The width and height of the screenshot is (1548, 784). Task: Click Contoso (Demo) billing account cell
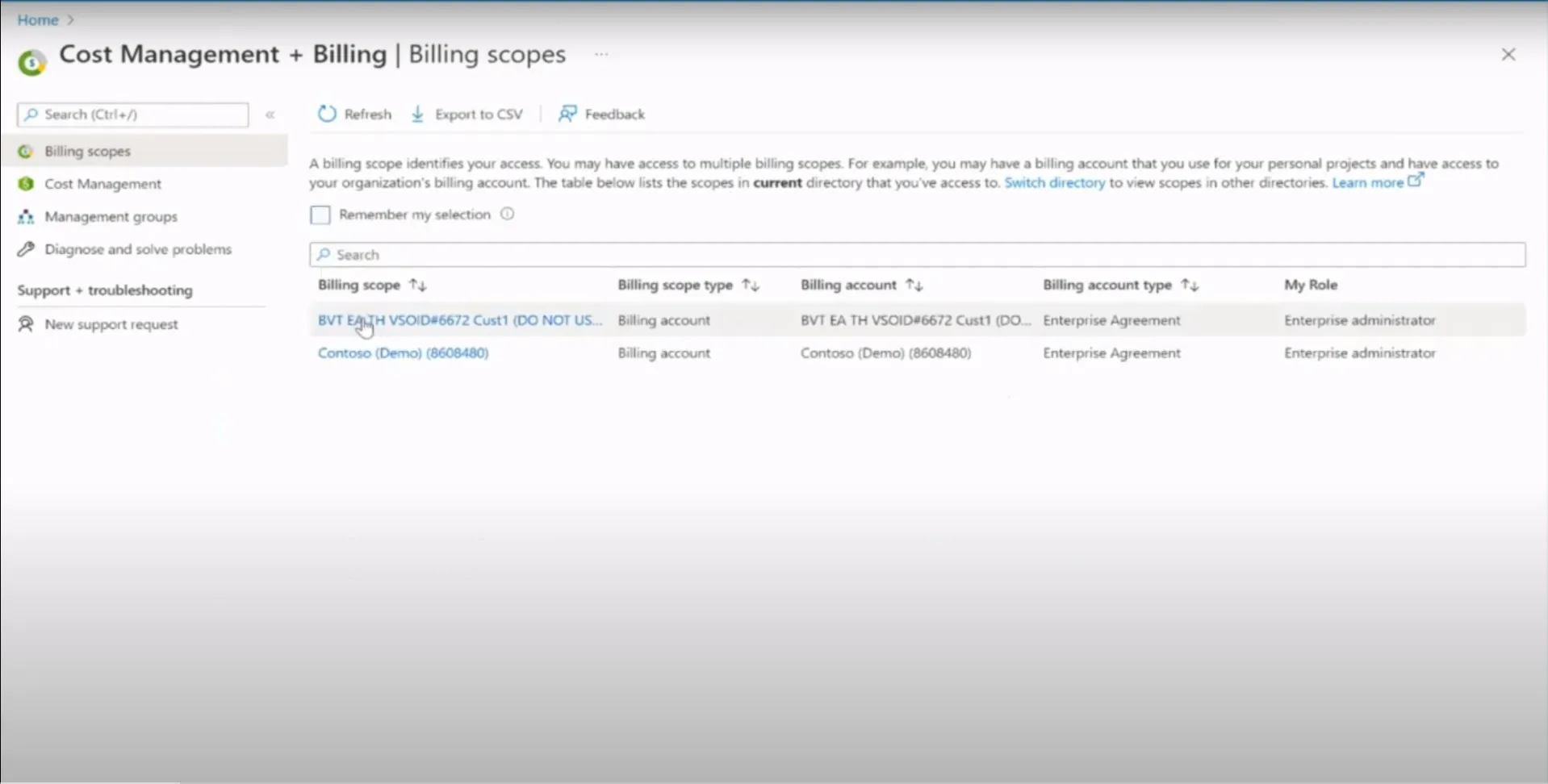click(x=885, y=353)
